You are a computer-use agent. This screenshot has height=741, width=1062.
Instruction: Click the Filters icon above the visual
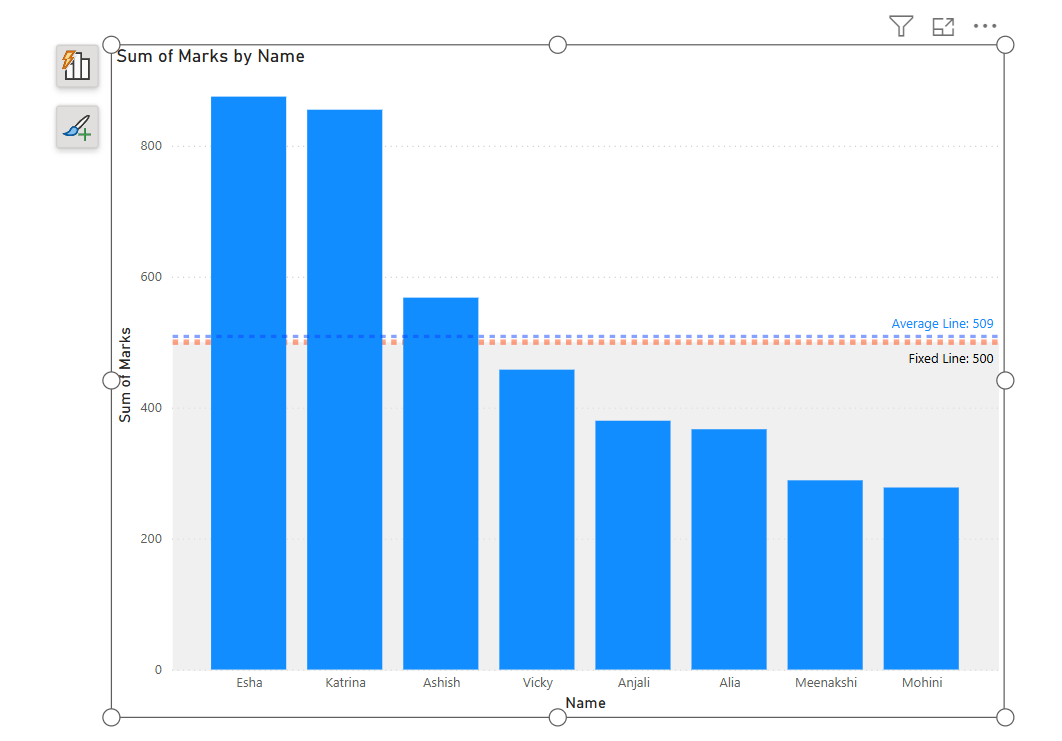click(x=900, y=26)
